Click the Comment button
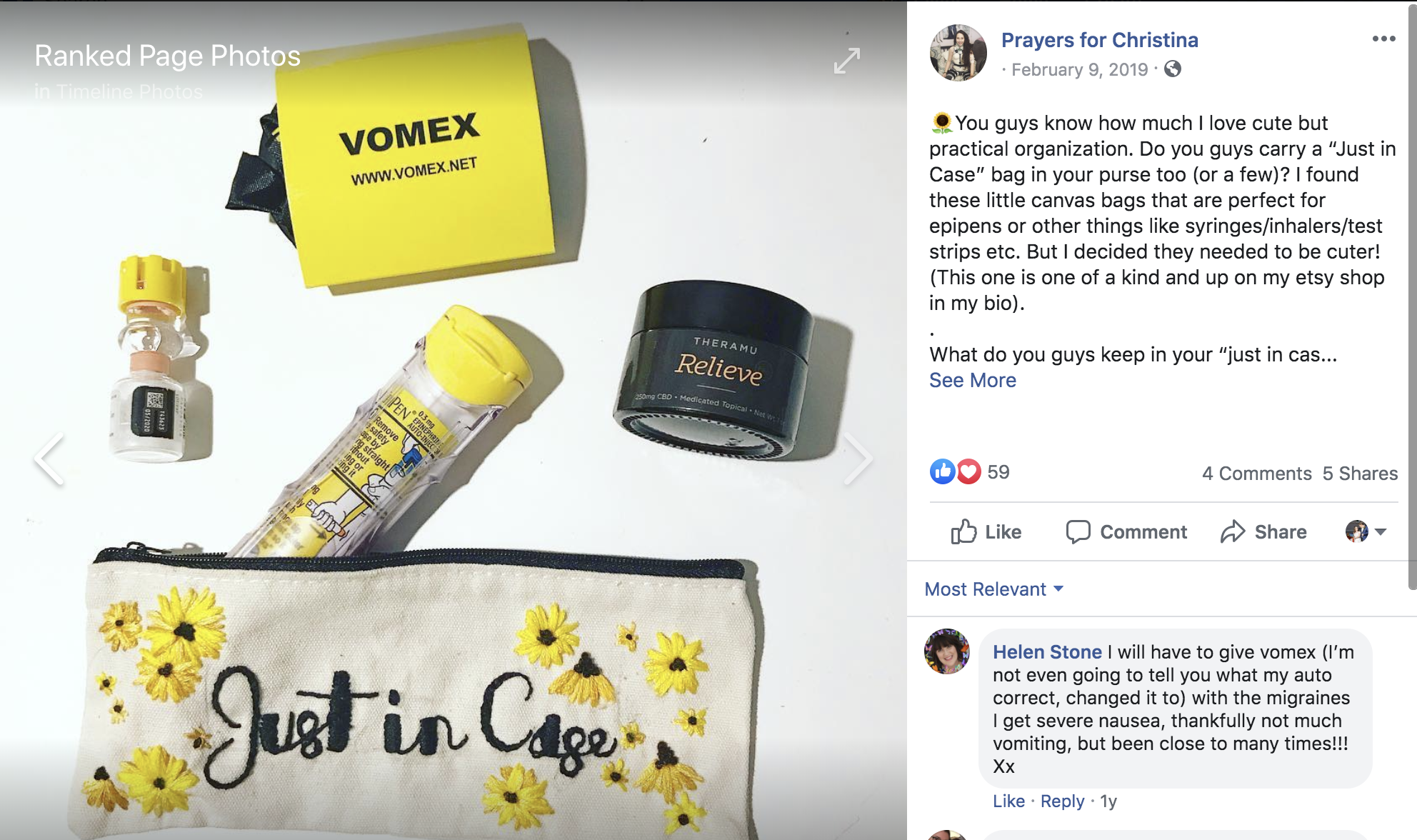This screenshot has height=840, width=1417. click(x=1126, y=532)
